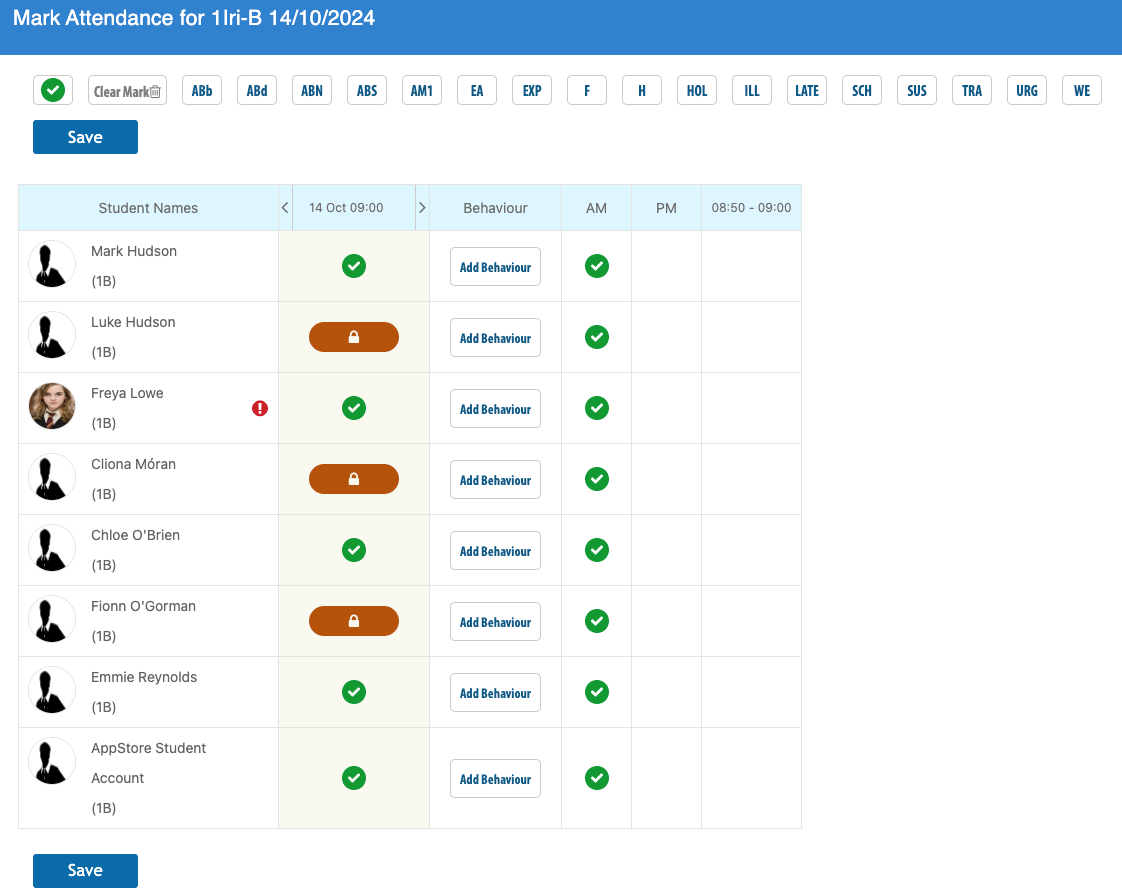Click the trash Clear Mark button
This screenshot has height=896, width=1122.
pos(127,91)
